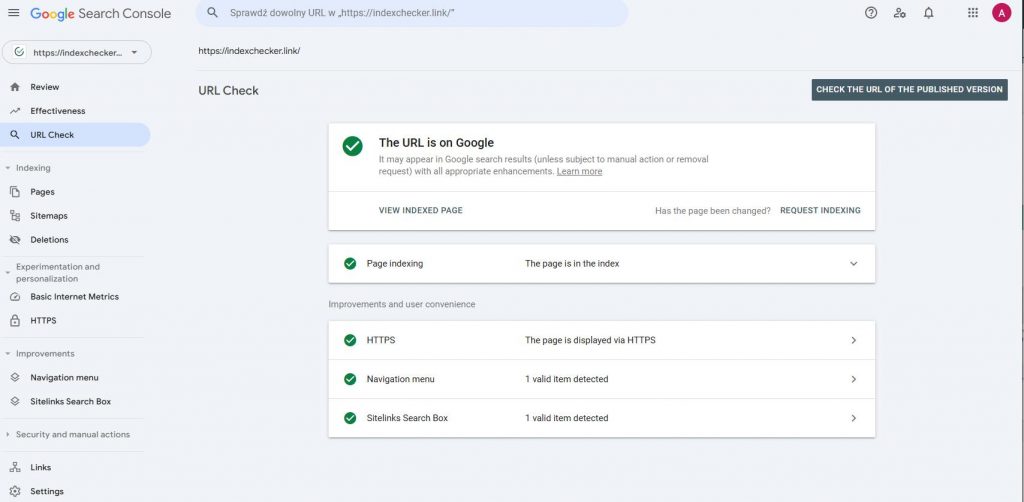The image size is (1024, 502).
Task: Click the help question mark icon
Action: [871, 13]
